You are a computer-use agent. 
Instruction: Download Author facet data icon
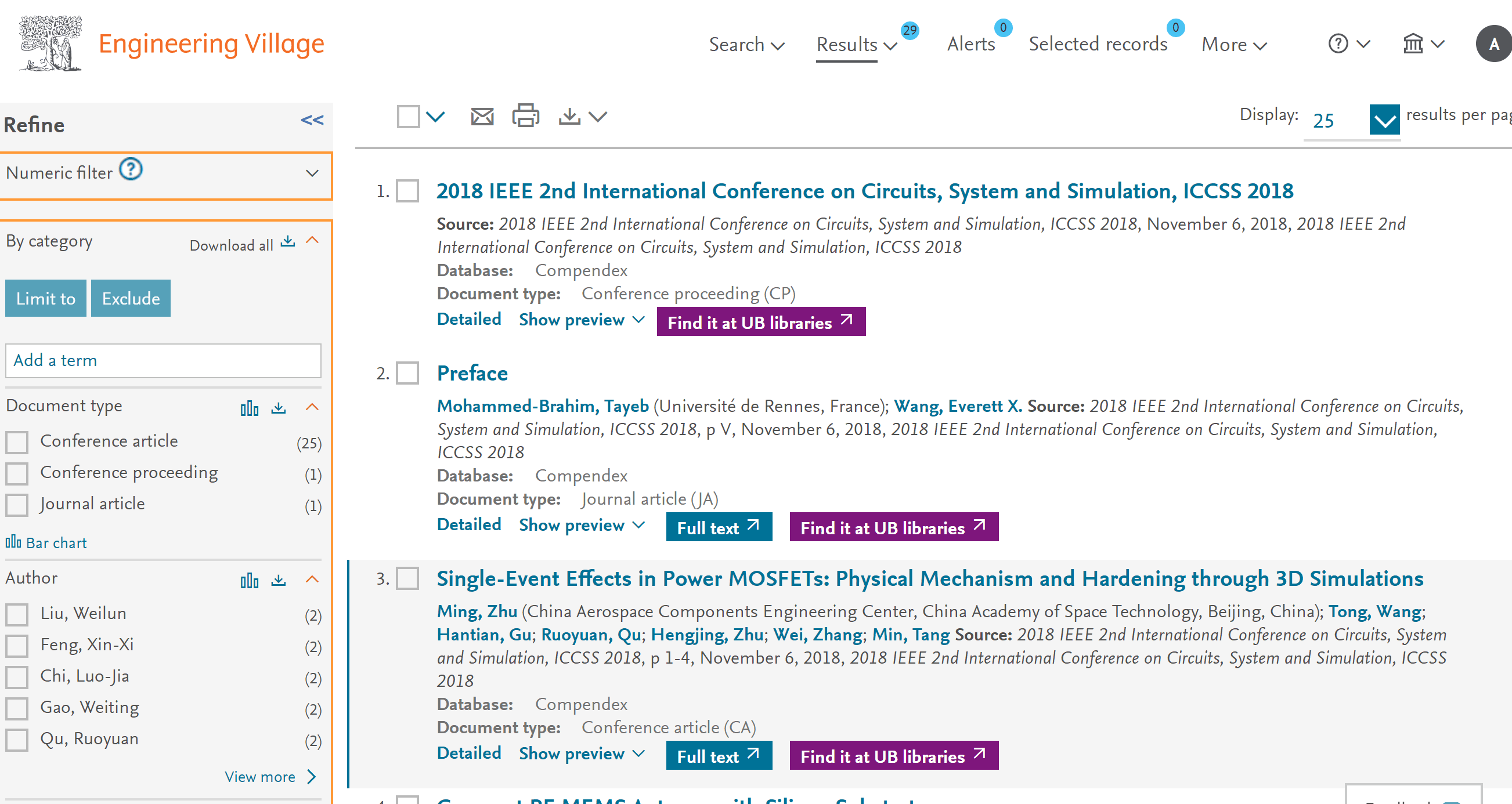(279, 580)
